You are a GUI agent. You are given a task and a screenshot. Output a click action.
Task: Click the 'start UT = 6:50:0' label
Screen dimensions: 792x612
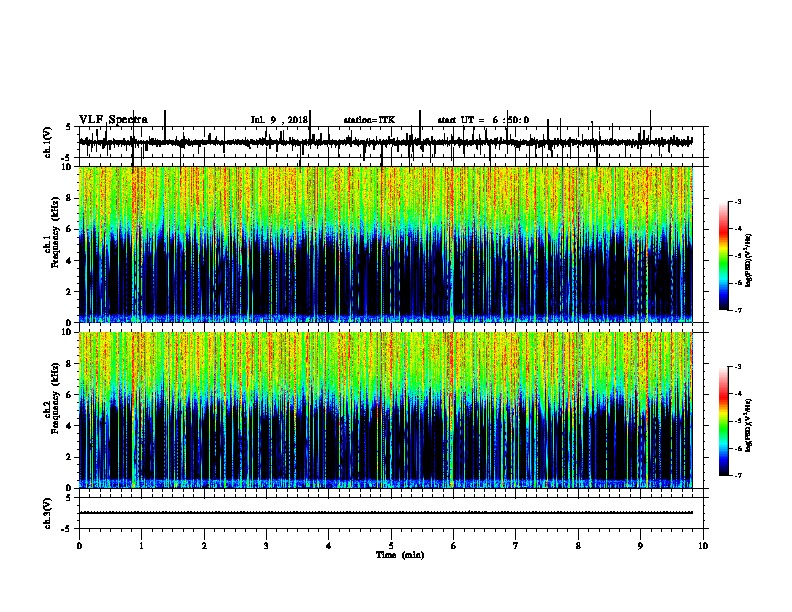click(x=483, y=120)
